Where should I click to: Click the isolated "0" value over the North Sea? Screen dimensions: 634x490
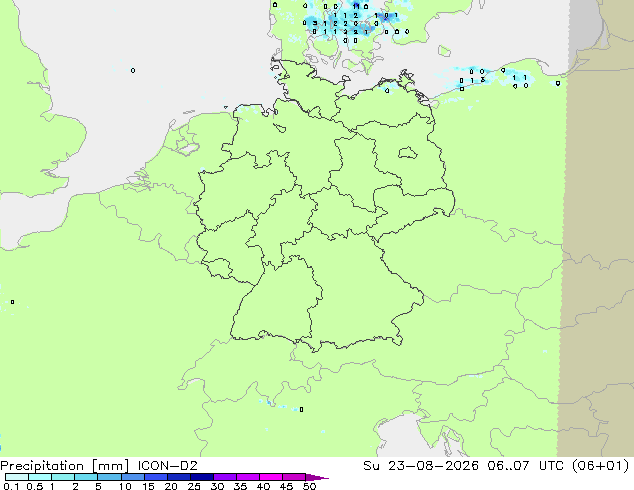click(x=133, y=71)
